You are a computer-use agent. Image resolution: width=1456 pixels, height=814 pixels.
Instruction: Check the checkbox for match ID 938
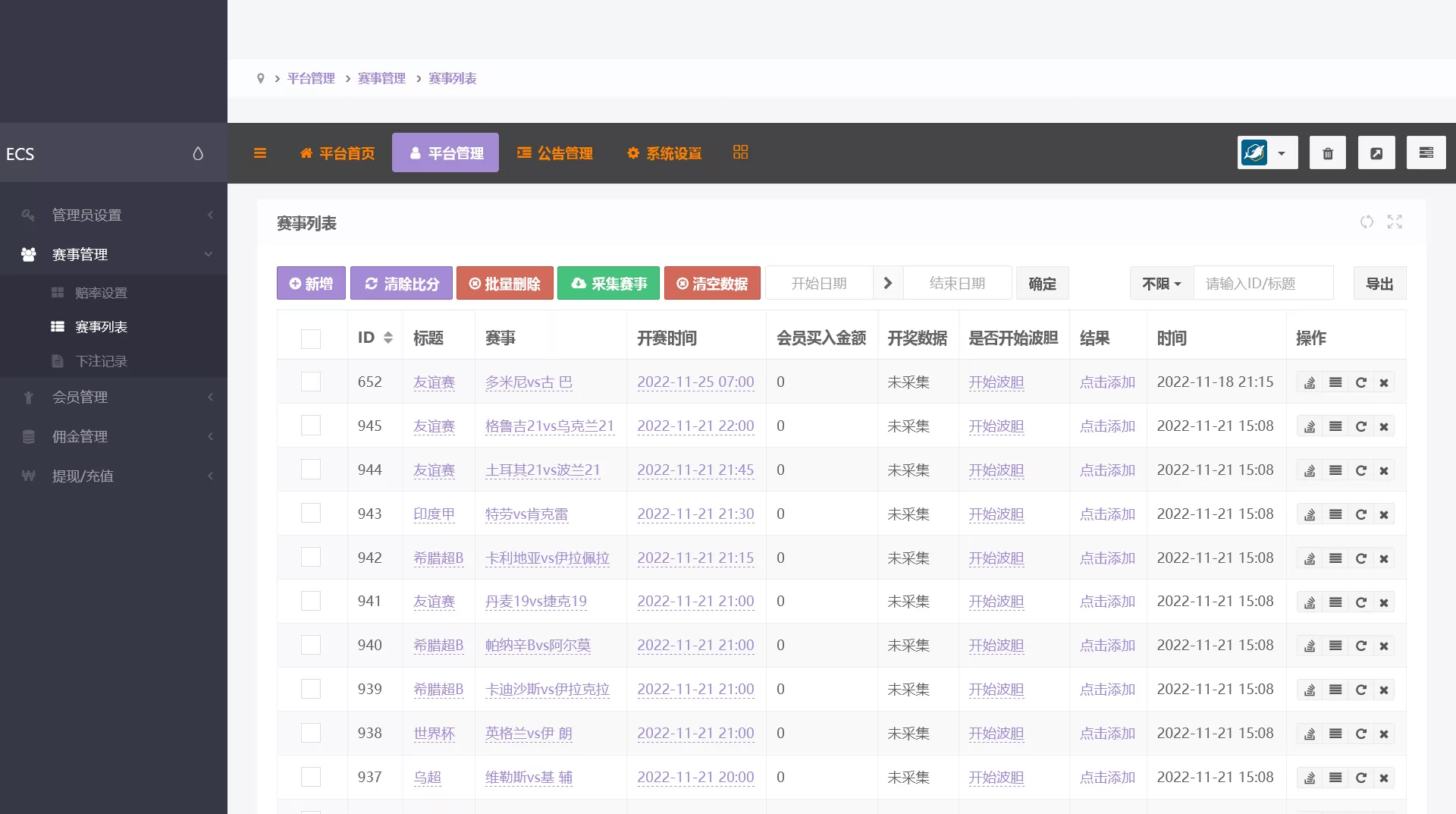(x=310, y=733)
